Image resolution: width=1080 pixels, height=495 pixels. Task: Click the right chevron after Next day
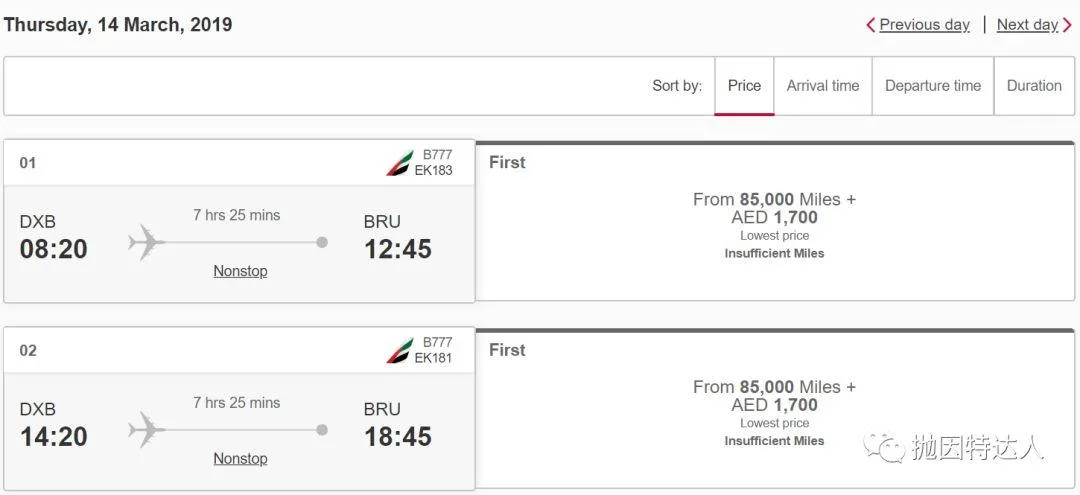tap(1067, 25)
